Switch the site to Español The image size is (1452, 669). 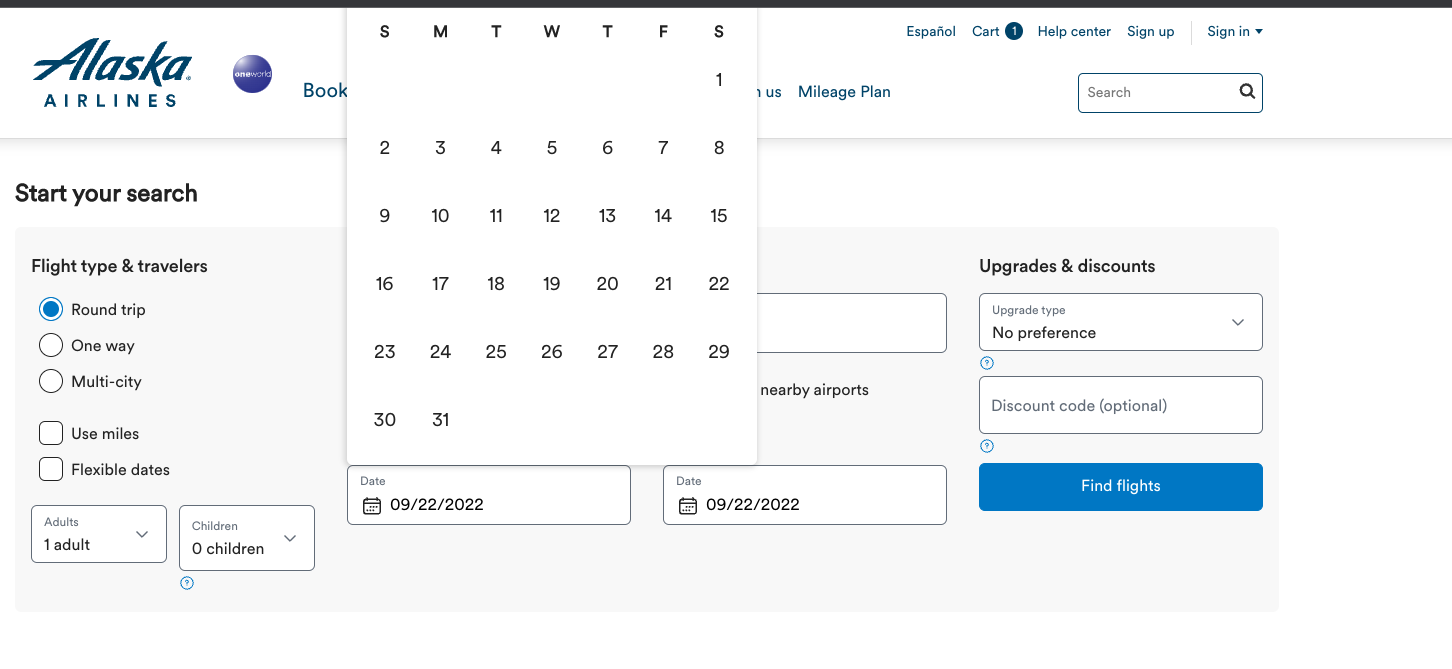point(930,31)
